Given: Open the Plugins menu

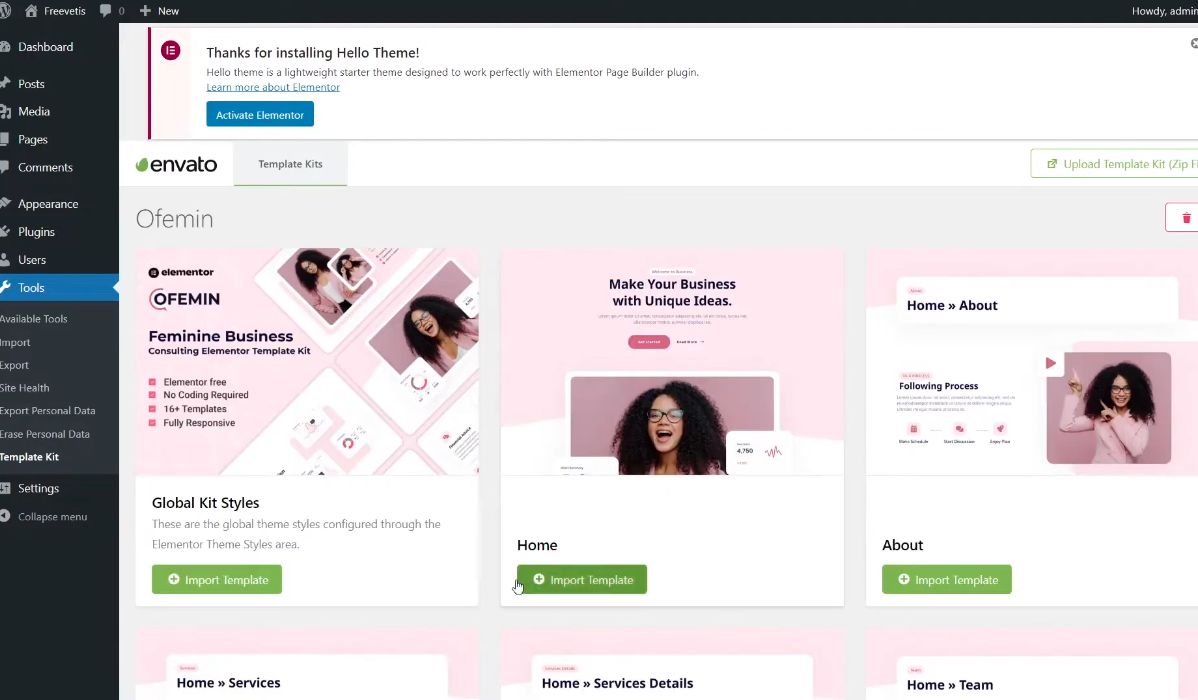Looking at the screenshot, I should (36, 232).
